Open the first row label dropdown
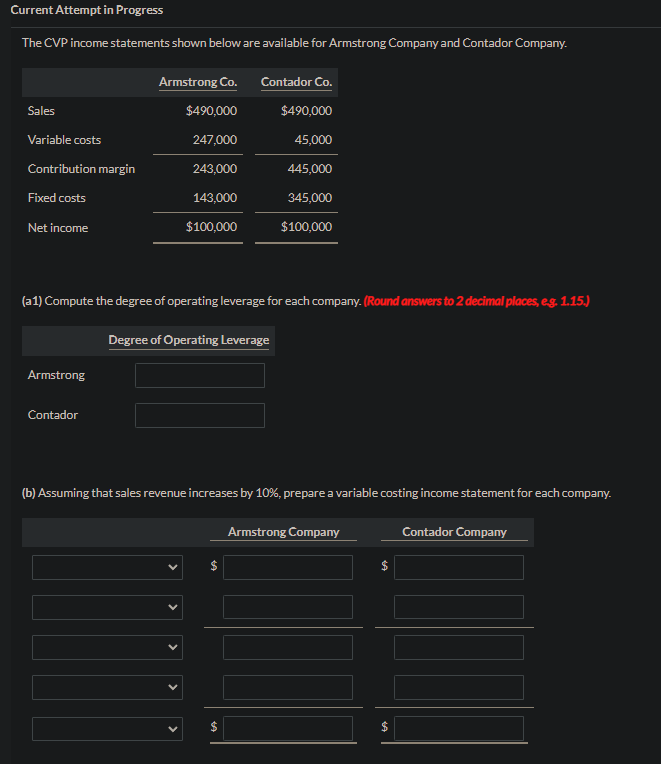The width and height of the screenshot is (661, 764). pos(107,567)
